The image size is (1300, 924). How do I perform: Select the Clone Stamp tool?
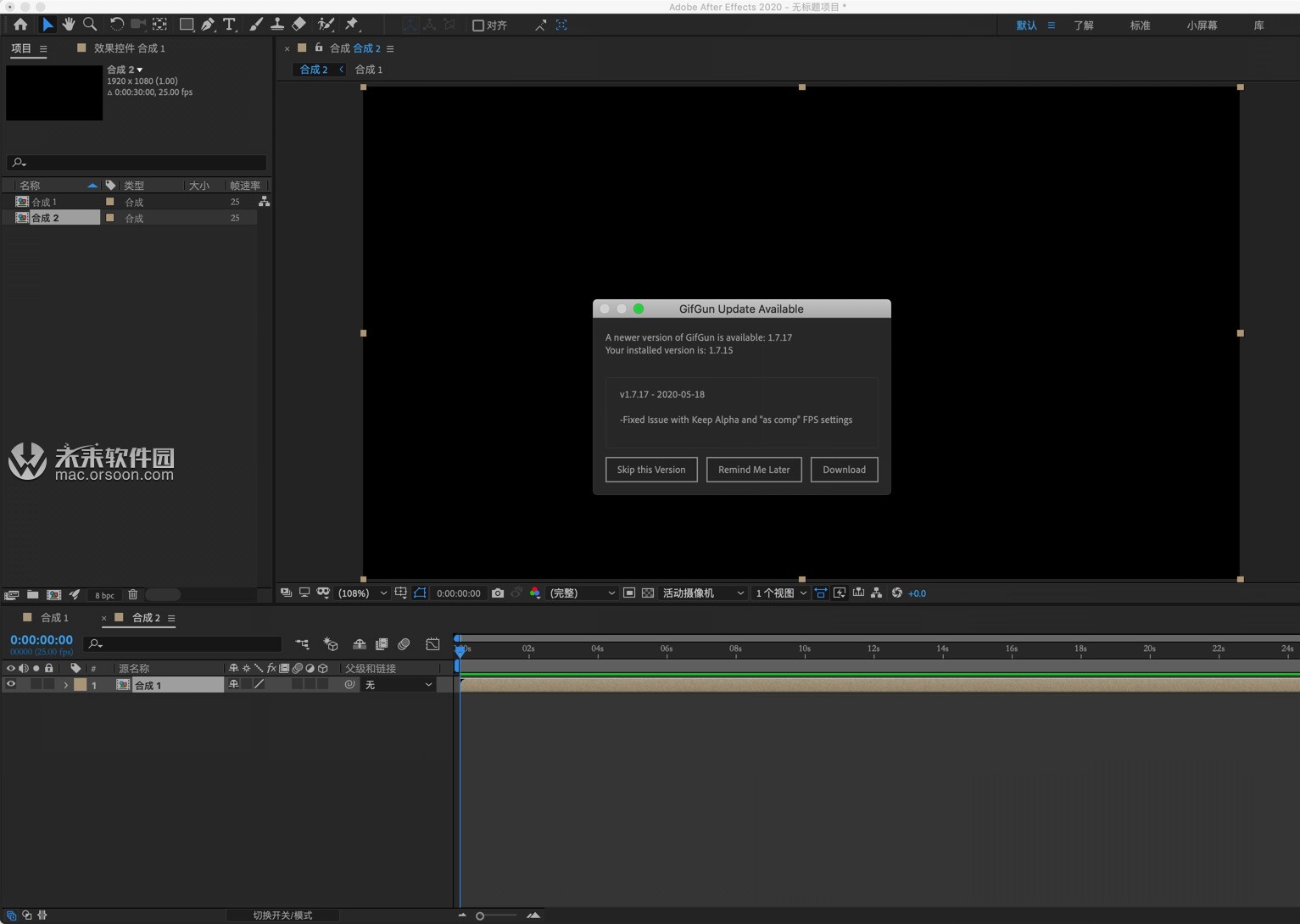[x=276, y=25]
